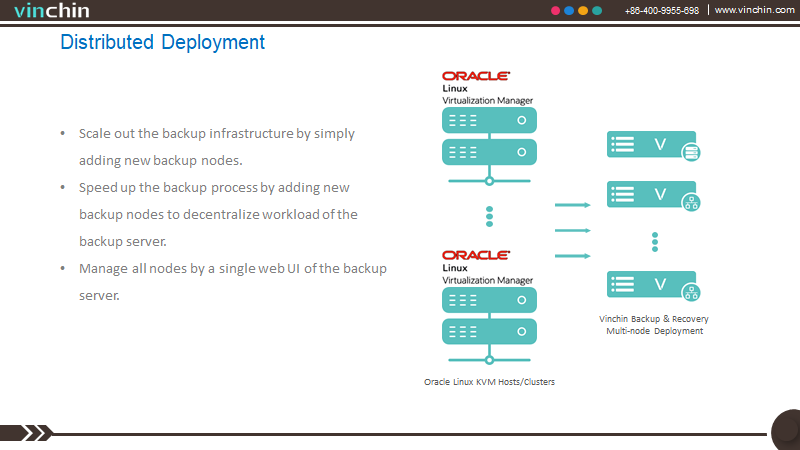Image resolution: width=800 pixels, height=450 pixels.
Task: Open the www.vinchin.com link
Action: [x=754, y=10]
